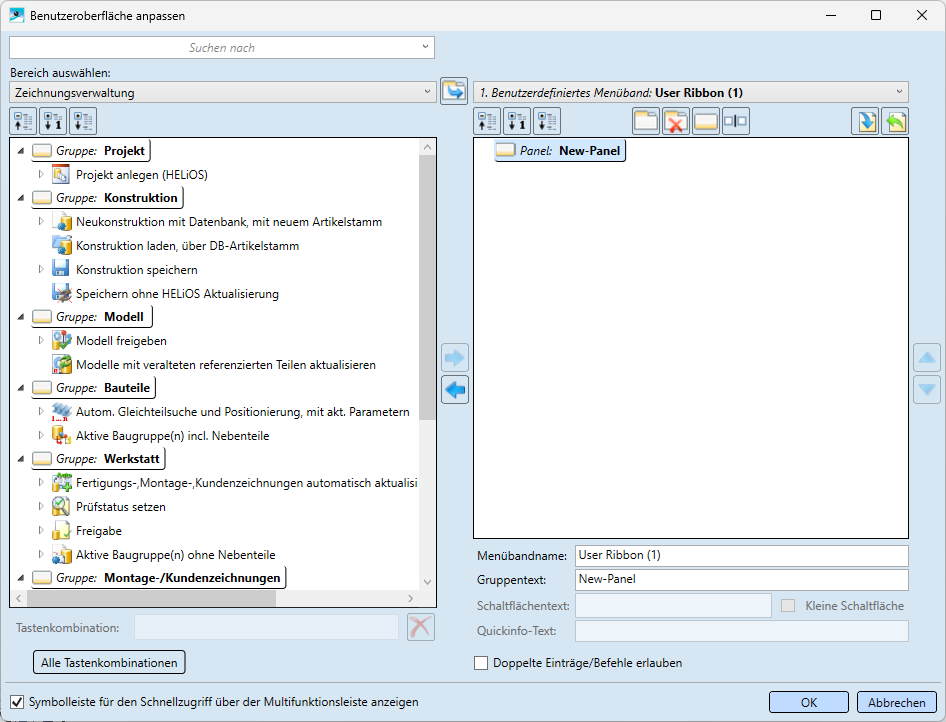Select Aktive Baugruppe(n) incl. Nebenteile
The width and height of the screenshot is (946, 722).
click(173, 435)
